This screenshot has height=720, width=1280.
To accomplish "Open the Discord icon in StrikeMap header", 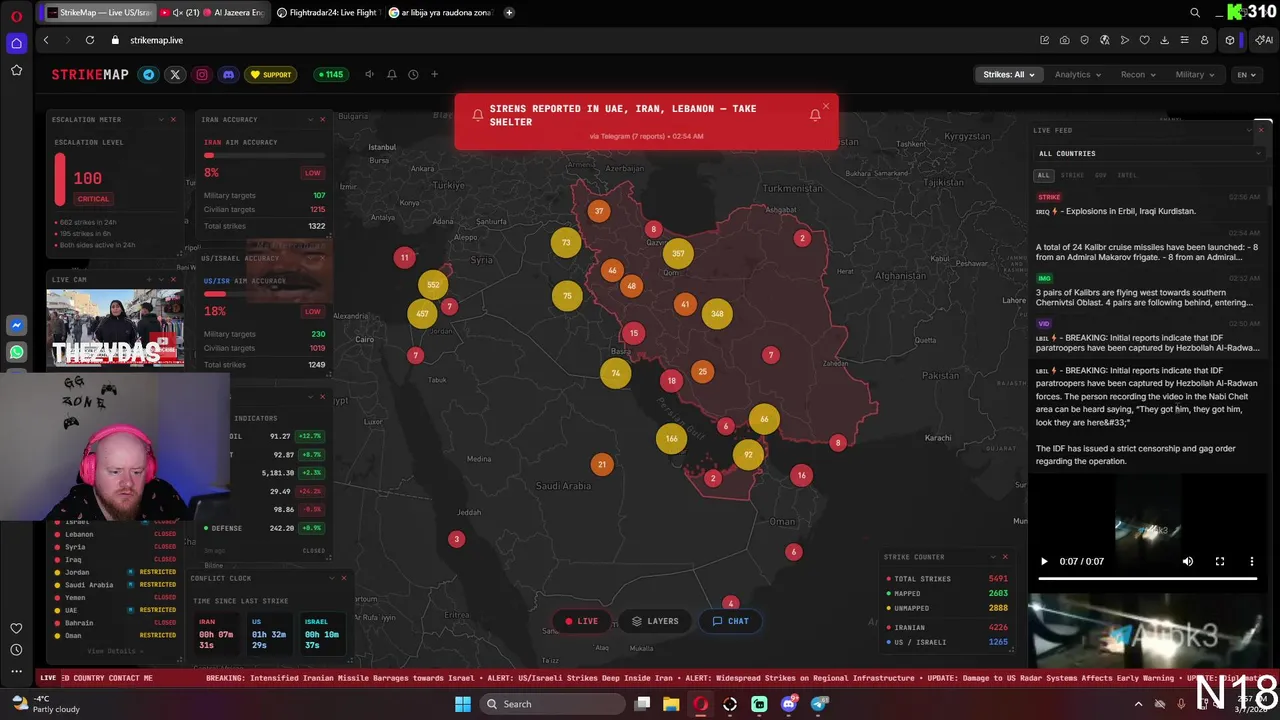I will 228,74.
